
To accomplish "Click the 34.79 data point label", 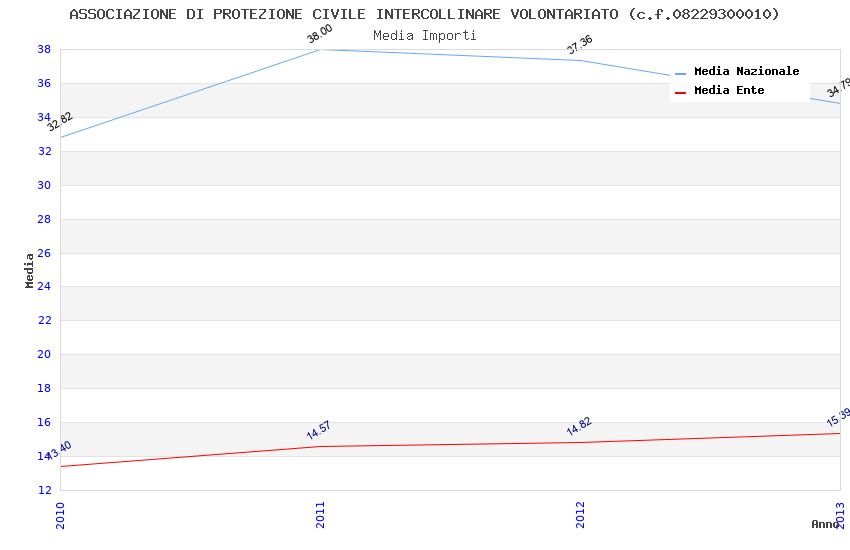I will coord(838,88).
